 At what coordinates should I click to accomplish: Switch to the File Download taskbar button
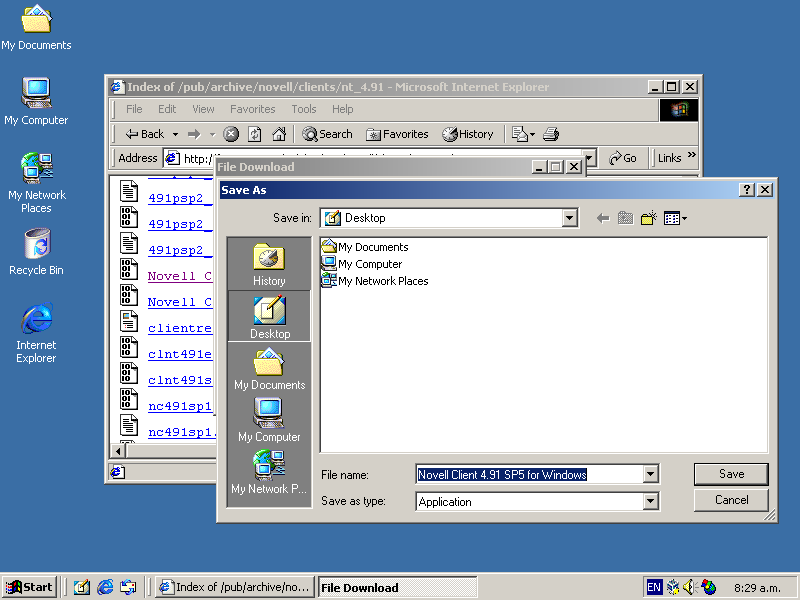tap(398, 587)
